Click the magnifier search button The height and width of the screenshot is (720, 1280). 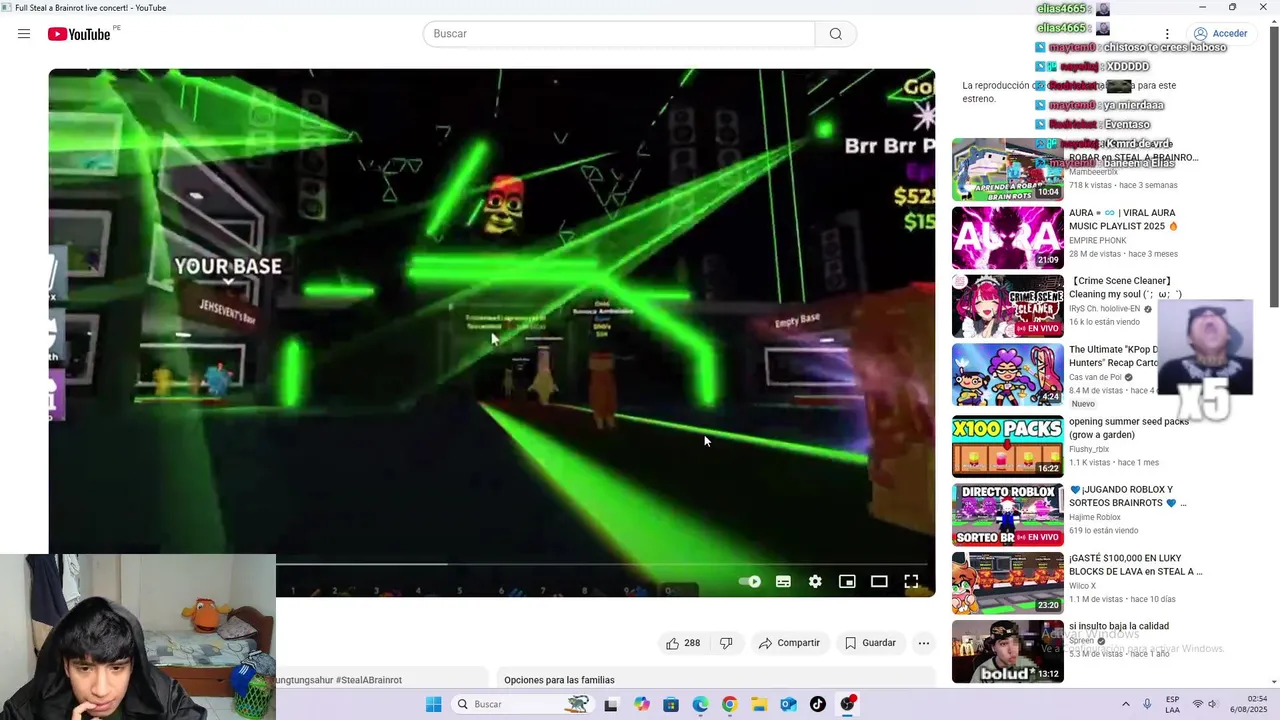836,34
